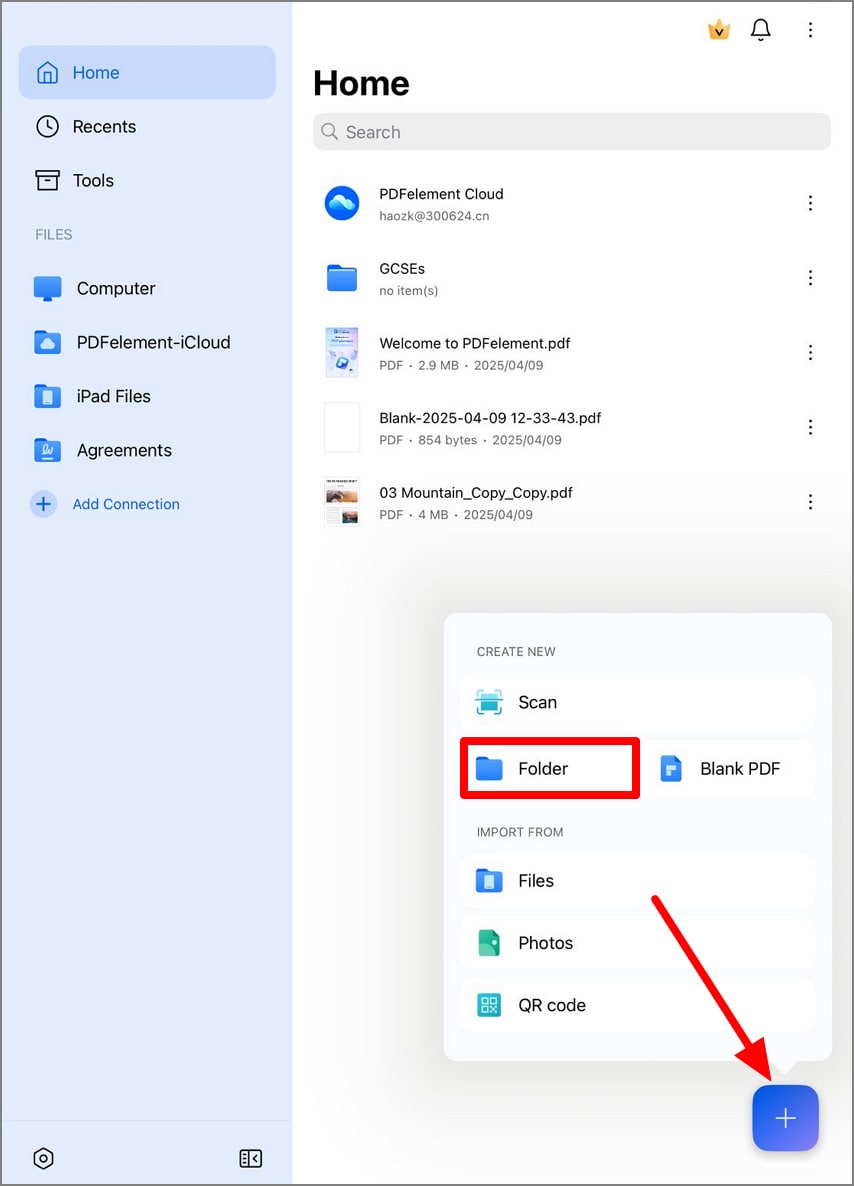
Task: Click 03 Mountain_Copy_Copy.pdf thumbnail
Action: tap(342, 502)
